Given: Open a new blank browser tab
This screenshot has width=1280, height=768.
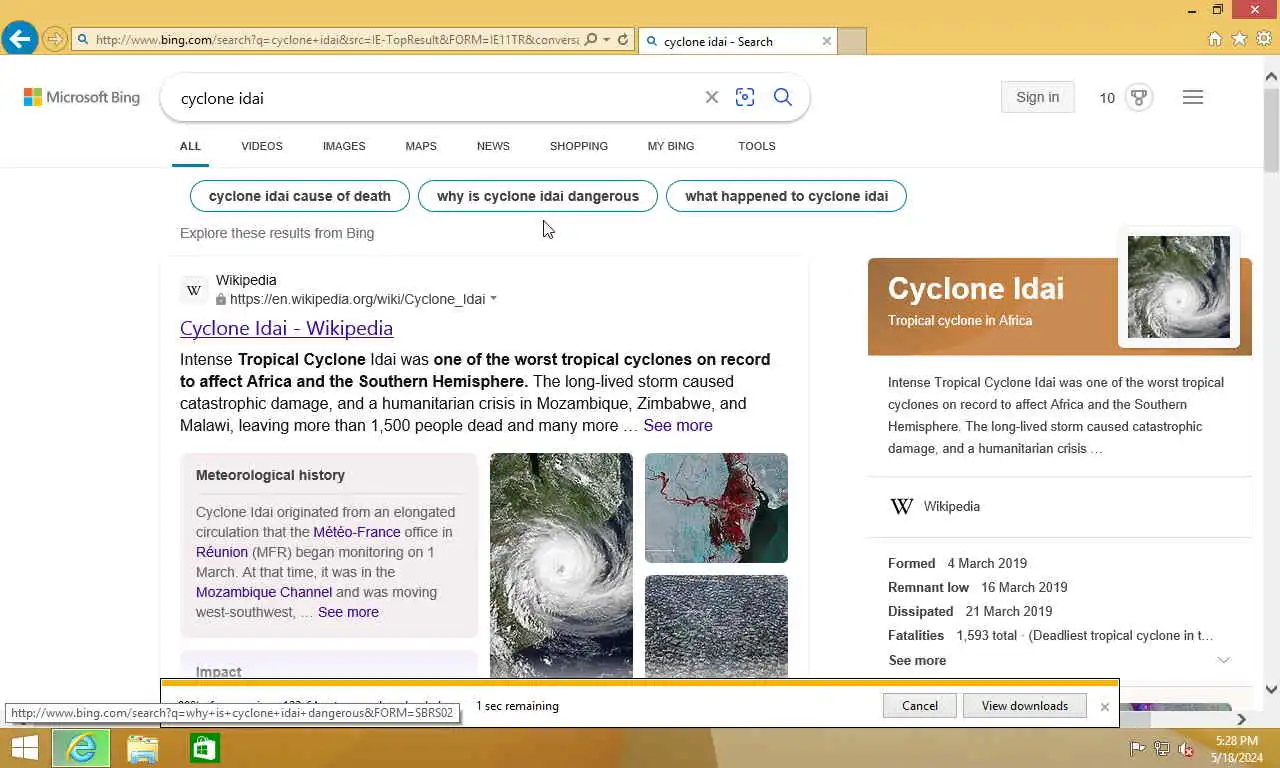Looking at the screenshot, I should pos(852,41).
